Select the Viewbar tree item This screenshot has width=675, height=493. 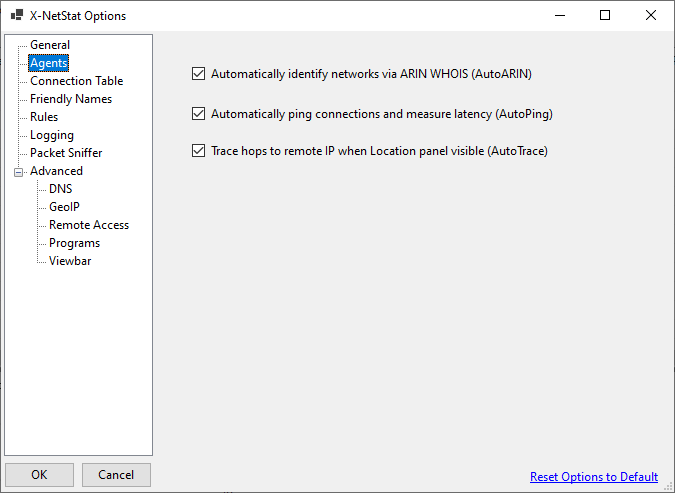coord(70,261)
